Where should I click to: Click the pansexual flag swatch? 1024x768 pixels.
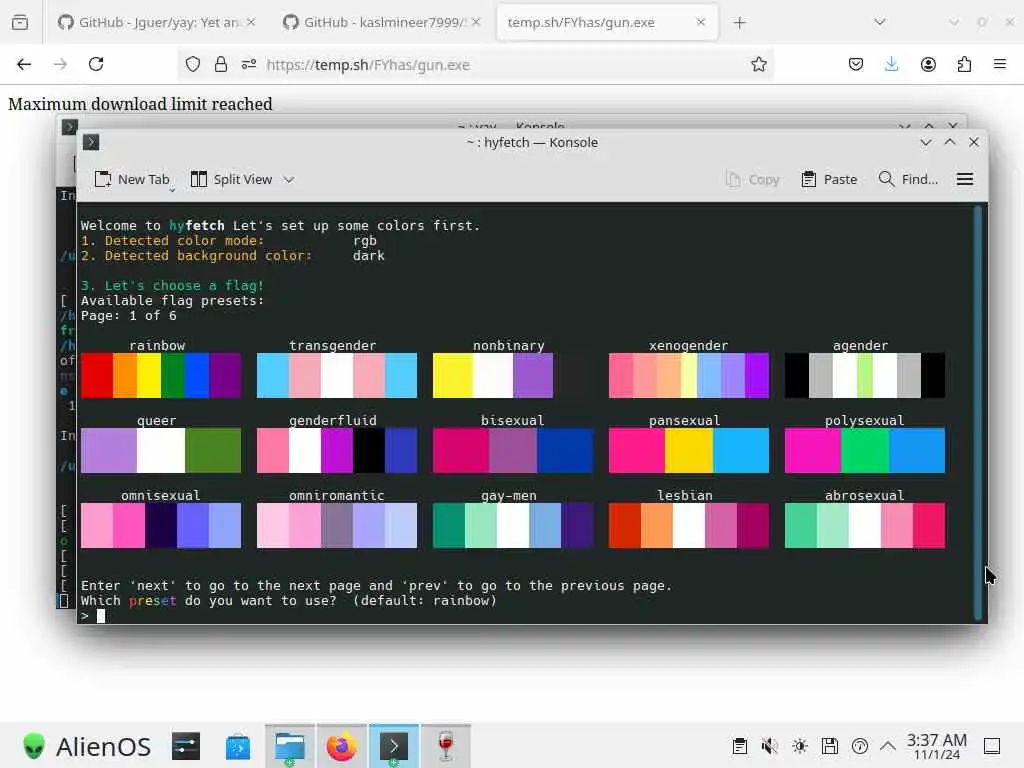pos(688,451)
